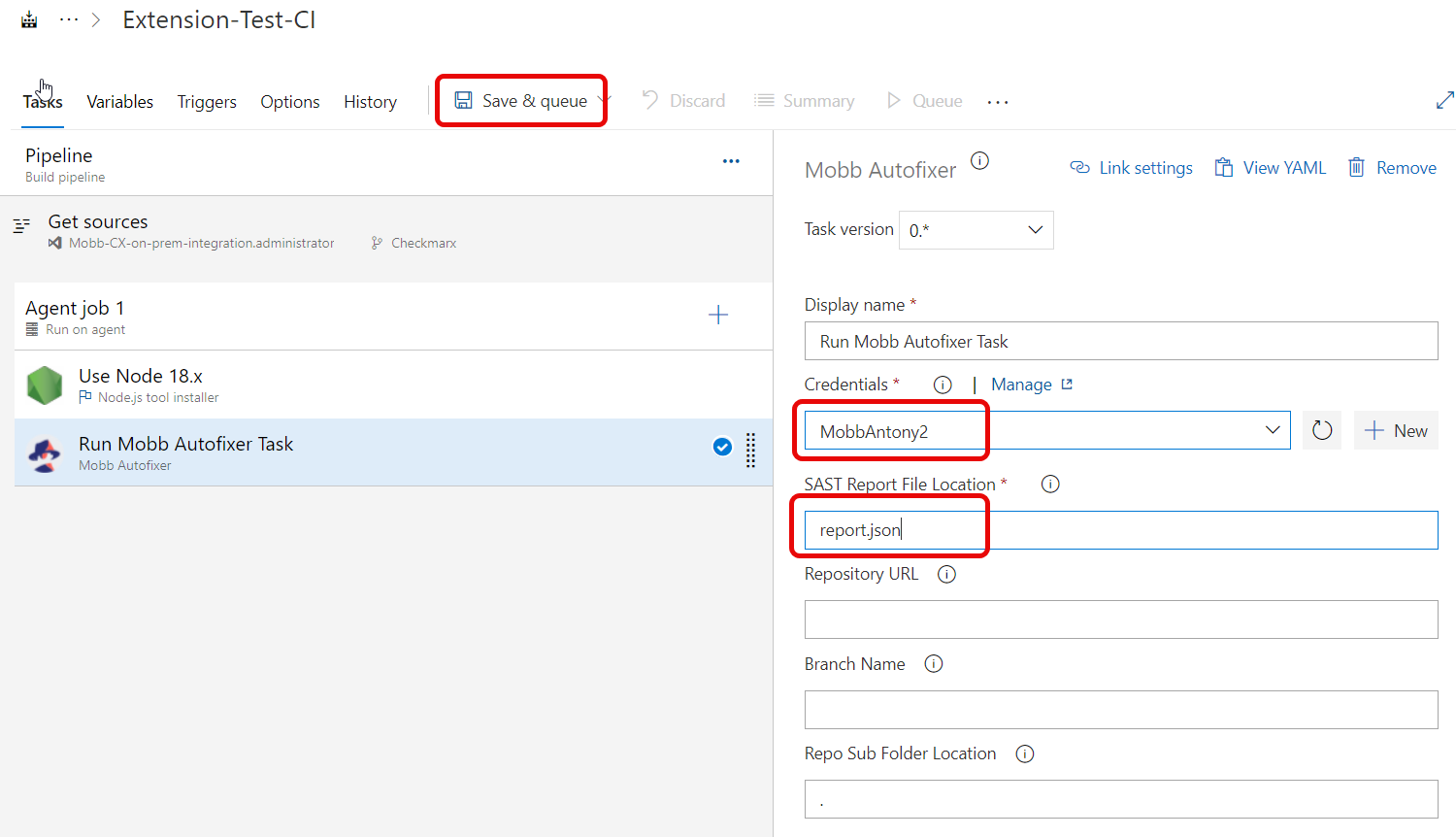This screenshot has height=837, width=1456.
Task: Expand the Credentials MobbAntony2 dropdown
Action: (x=1272, y=430)
